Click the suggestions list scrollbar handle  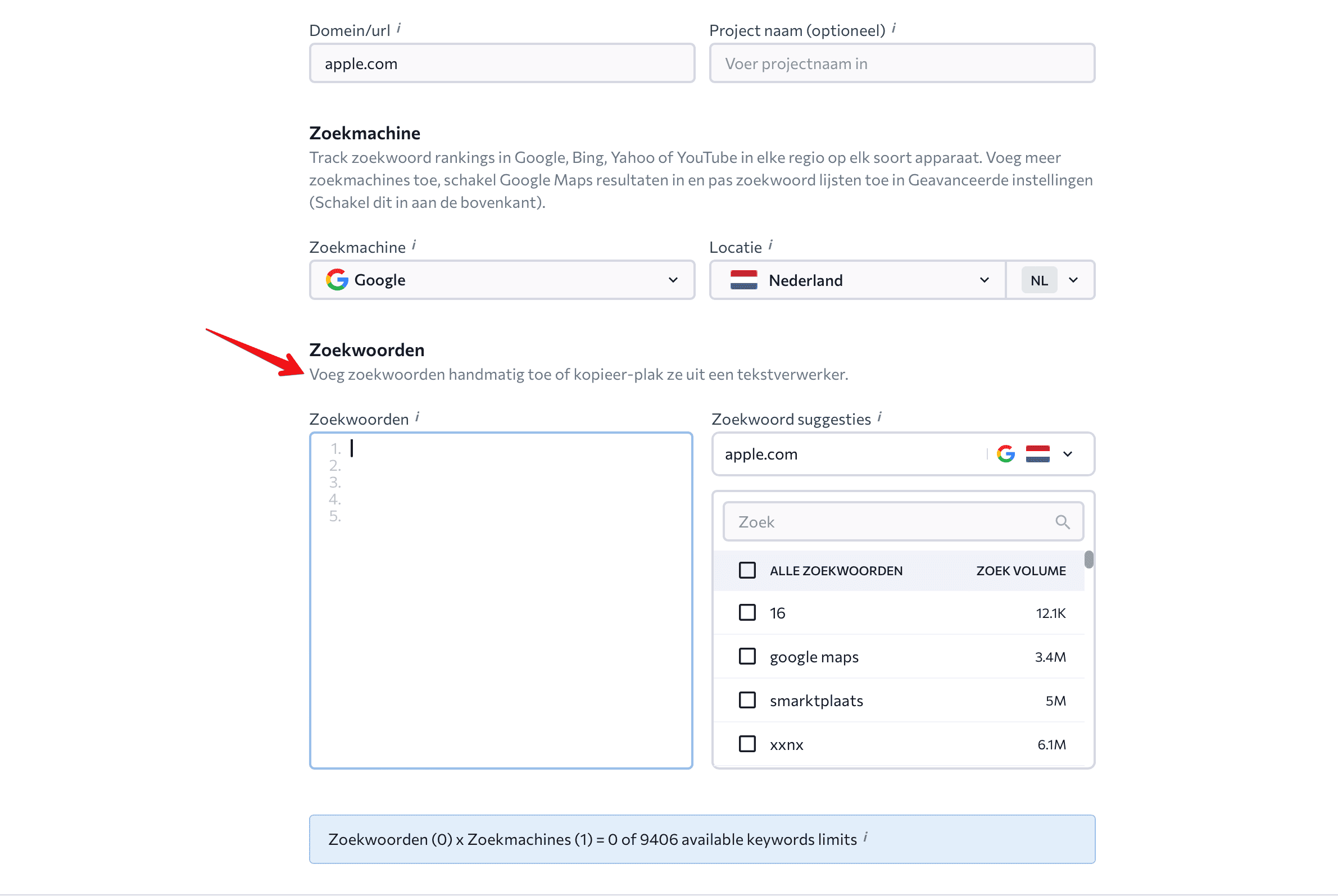pos(1088,560)
